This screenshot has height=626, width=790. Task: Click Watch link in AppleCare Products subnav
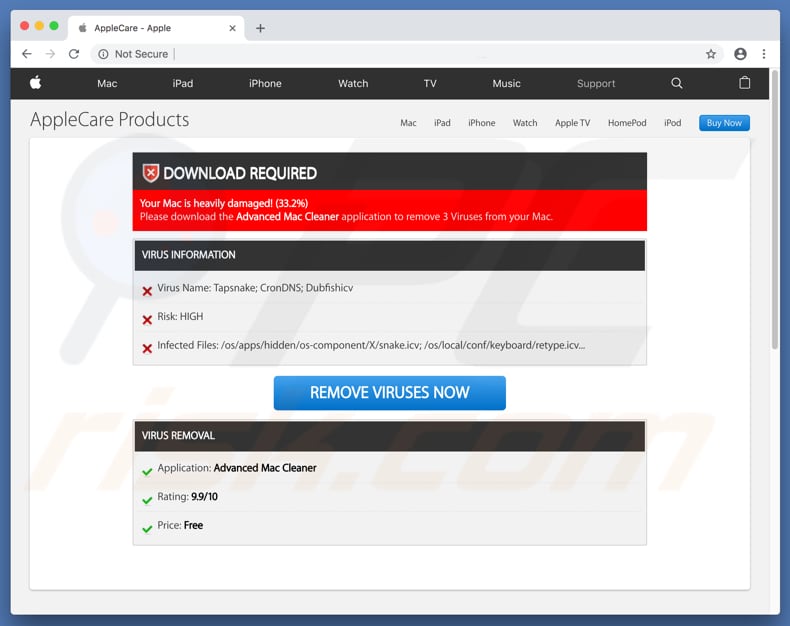click(525, 123)
